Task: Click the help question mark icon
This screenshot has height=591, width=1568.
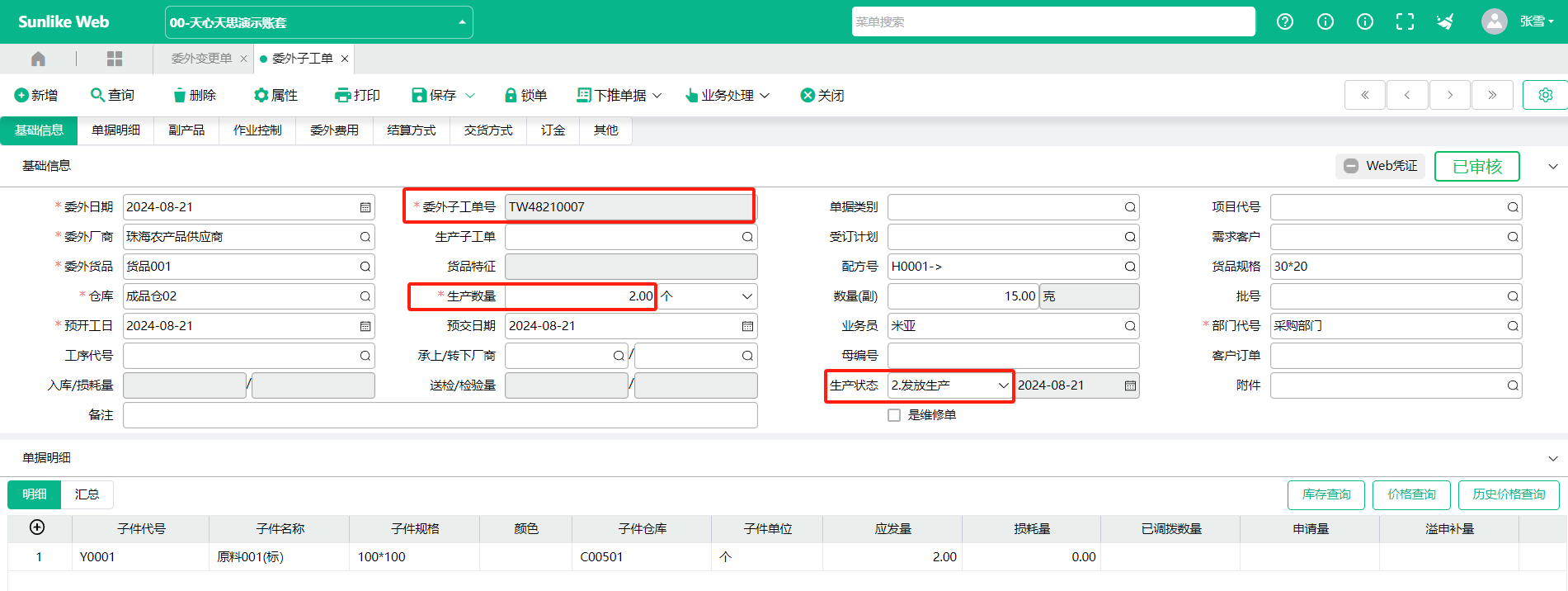Action: (1285, 22)
